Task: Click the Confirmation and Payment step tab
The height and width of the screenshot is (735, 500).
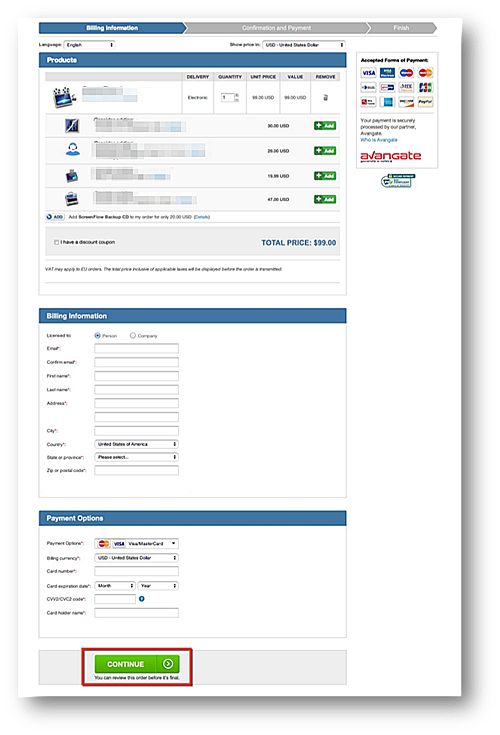Action: point(276,28)
